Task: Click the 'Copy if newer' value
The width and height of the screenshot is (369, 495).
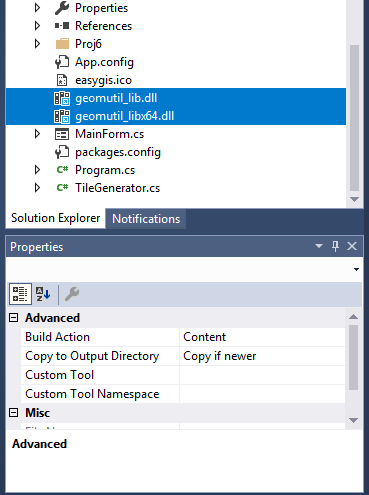Action: click(220, 356)
